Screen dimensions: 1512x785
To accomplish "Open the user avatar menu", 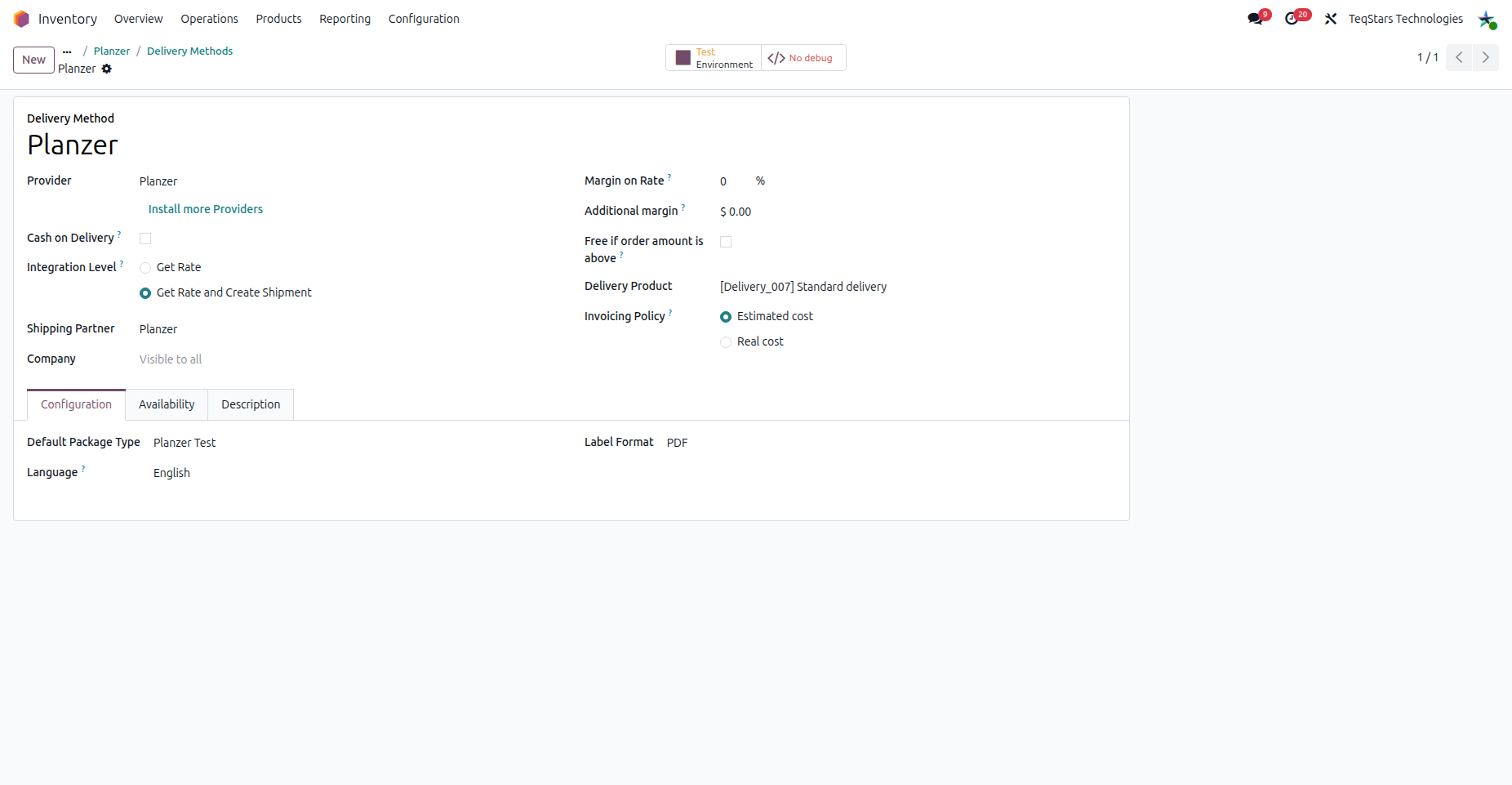I will tap(1487, 19).
